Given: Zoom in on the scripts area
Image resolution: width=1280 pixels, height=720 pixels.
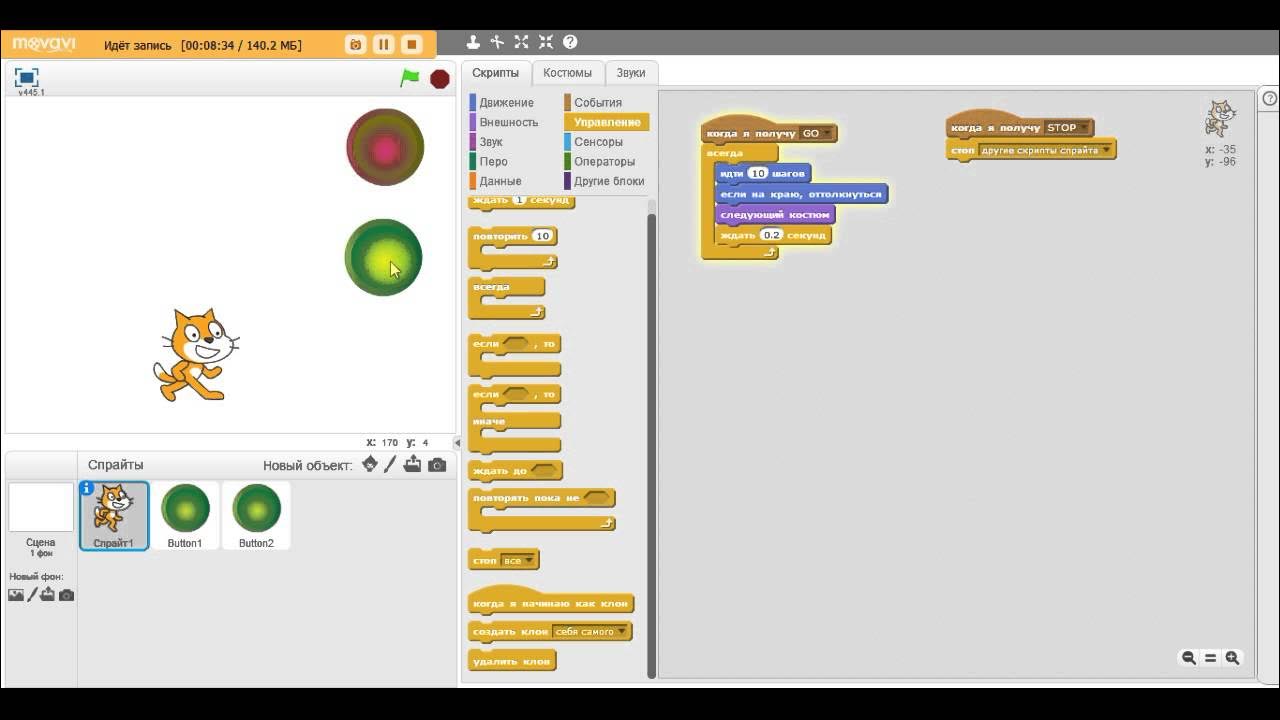Looking at the screenshot, I should tap(1232, 658).
